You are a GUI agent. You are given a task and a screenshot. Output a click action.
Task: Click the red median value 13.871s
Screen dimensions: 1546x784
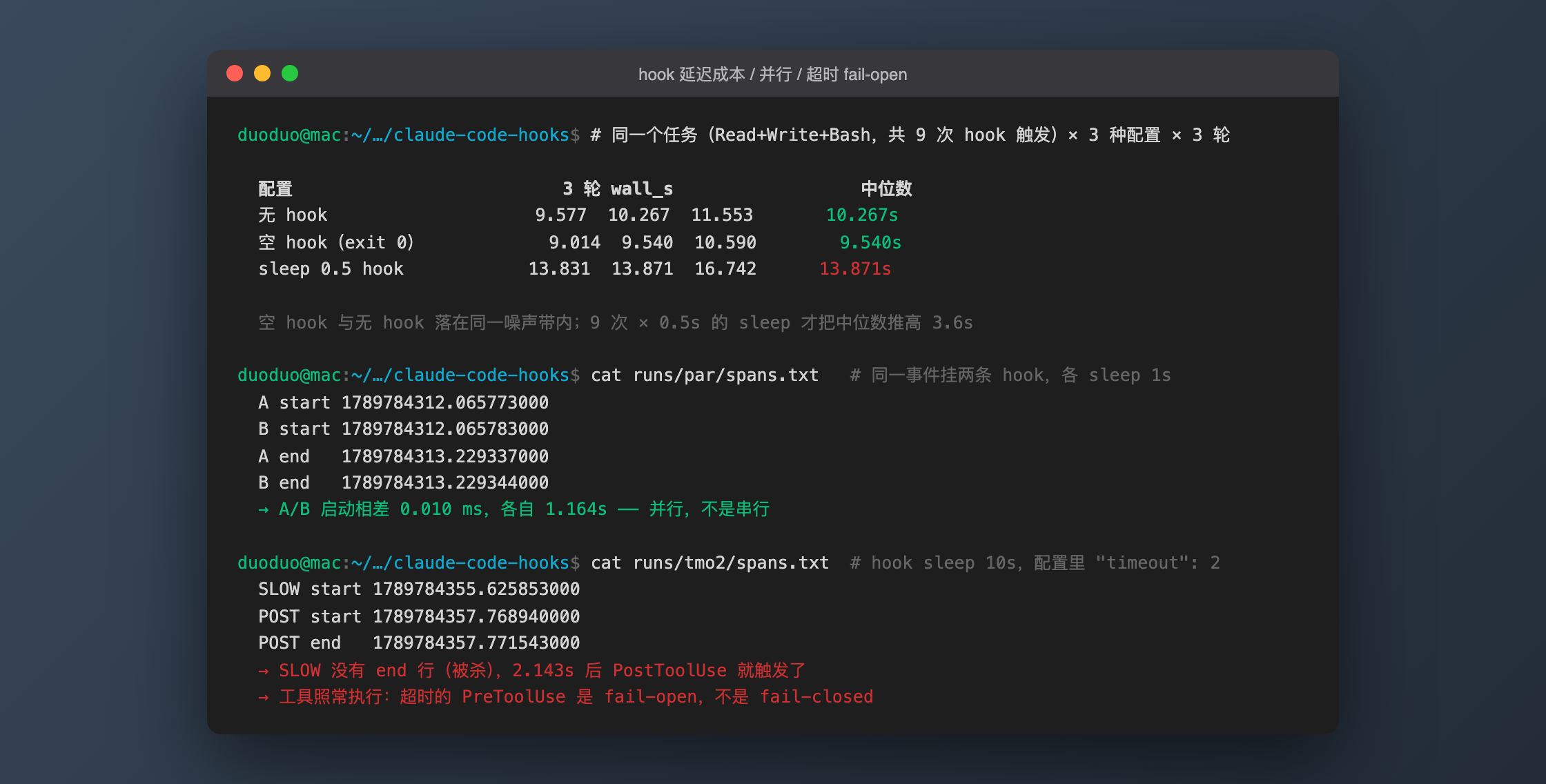[855, 268]
